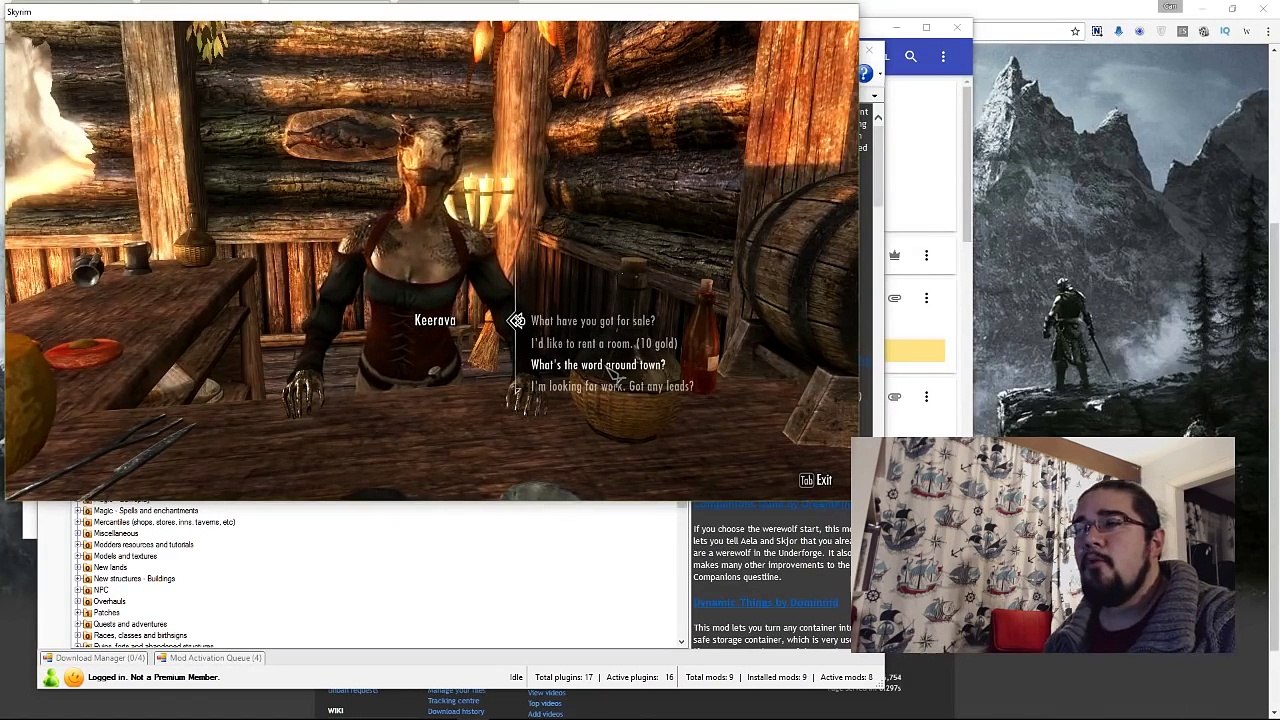Open 'Dynamic Things by Dominoid' link

pyautogui.click(x=766, y=603)
